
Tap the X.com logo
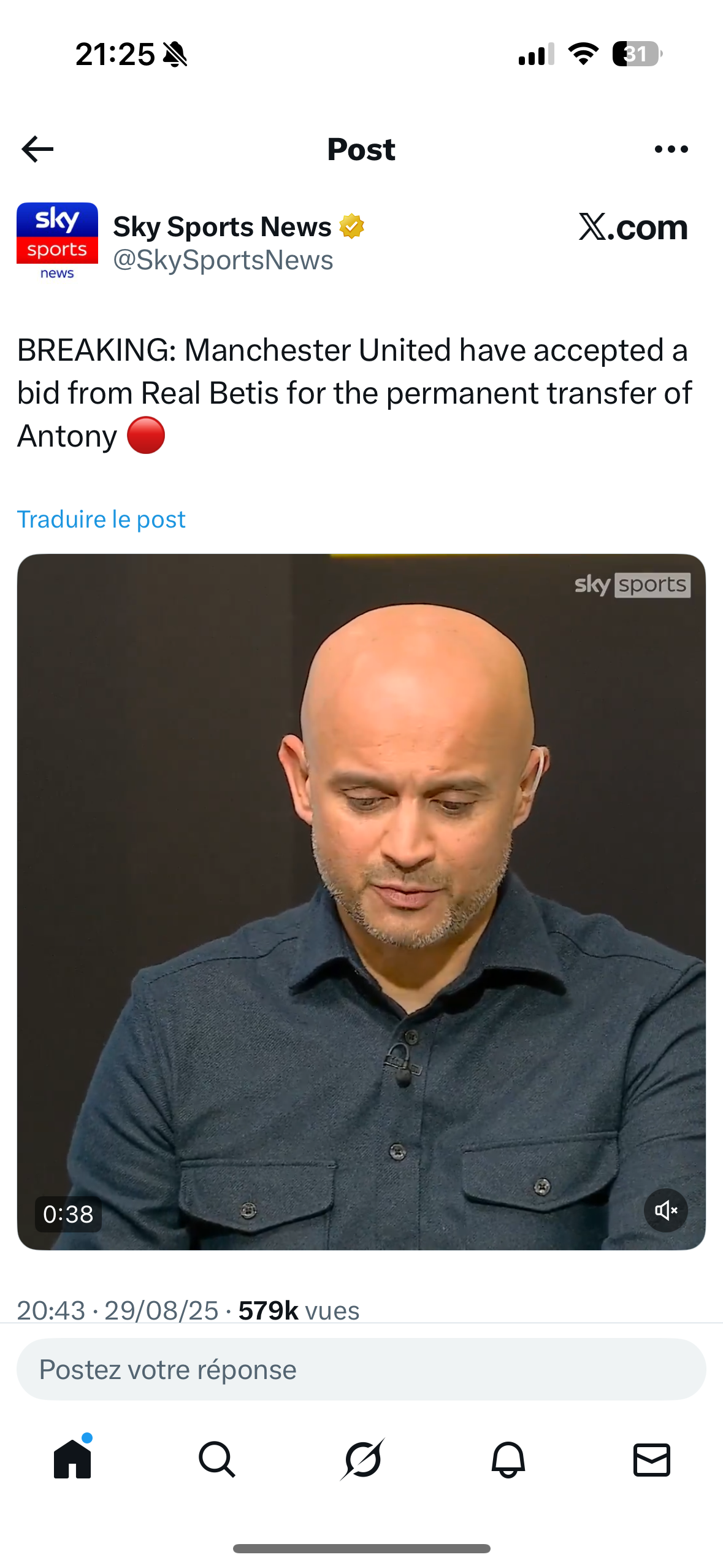[633, 227]
